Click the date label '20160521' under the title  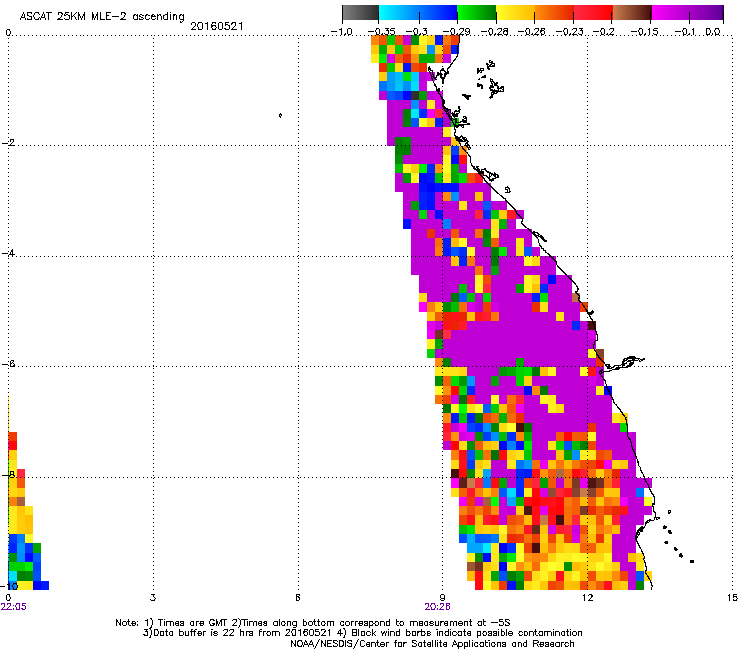[217, 26]
